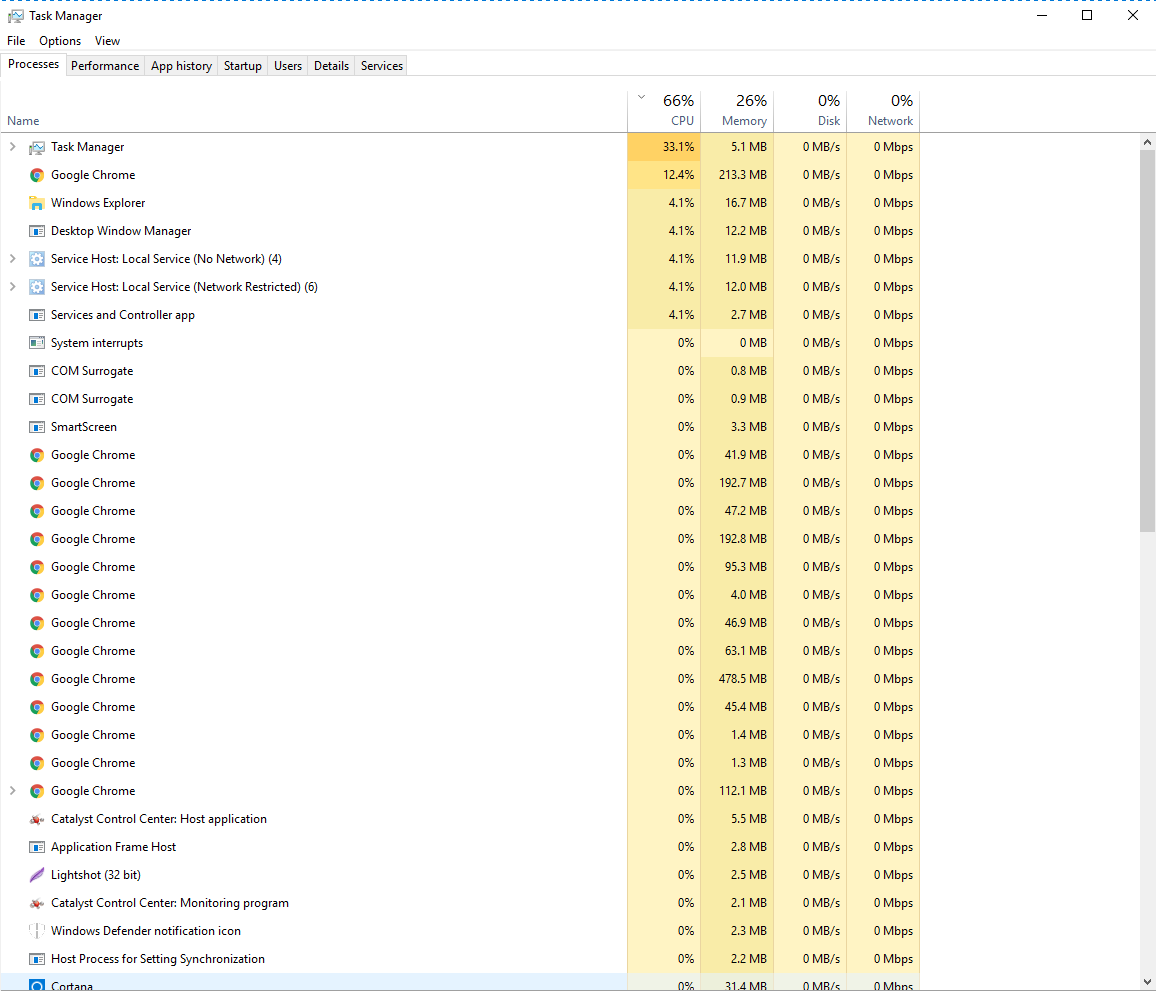
Task: Click the Windows Defender notification shield icon
Action: point(36,932)
